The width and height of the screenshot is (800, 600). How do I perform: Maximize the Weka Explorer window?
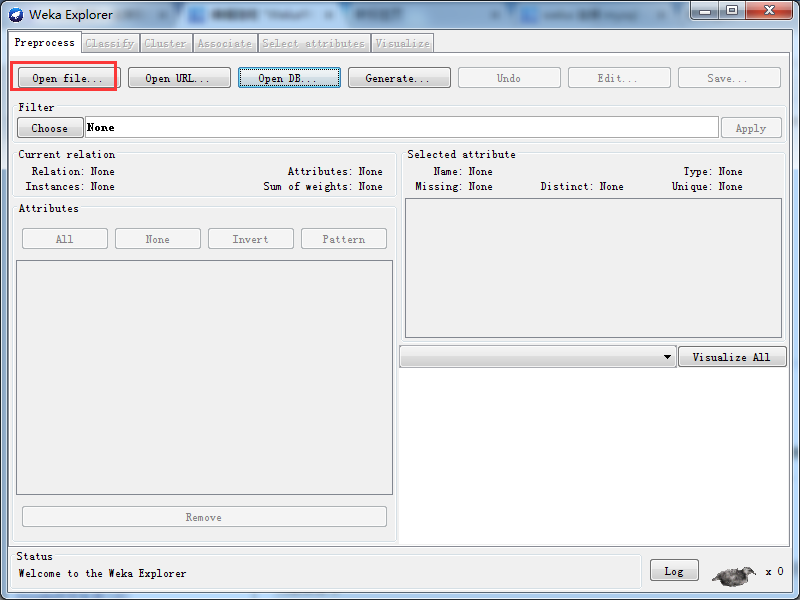732,11
